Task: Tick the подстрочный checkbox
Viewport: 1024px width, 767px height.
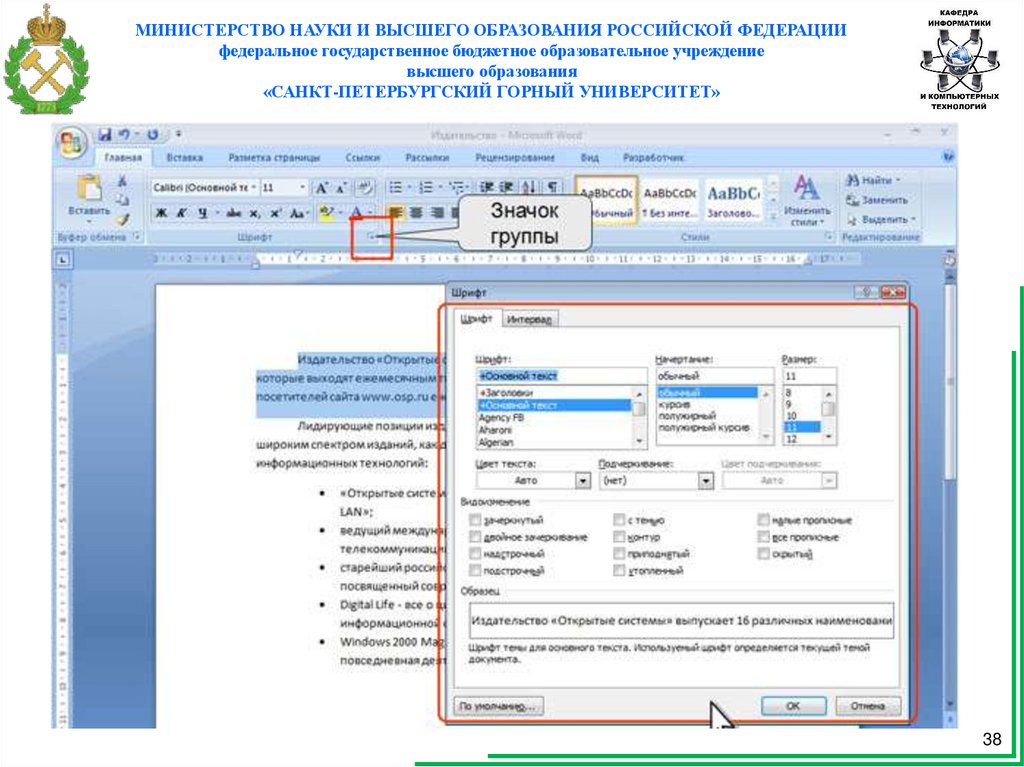Action: point(475,570)
